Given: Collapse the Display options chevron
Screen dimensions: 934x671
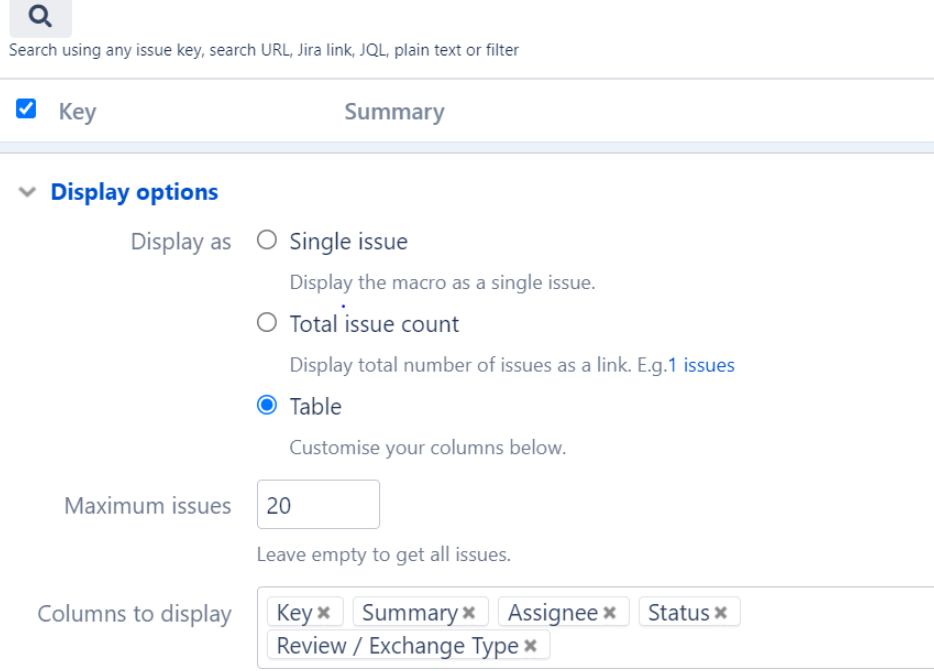Looking at the screenshot, I should coord(27,192).
